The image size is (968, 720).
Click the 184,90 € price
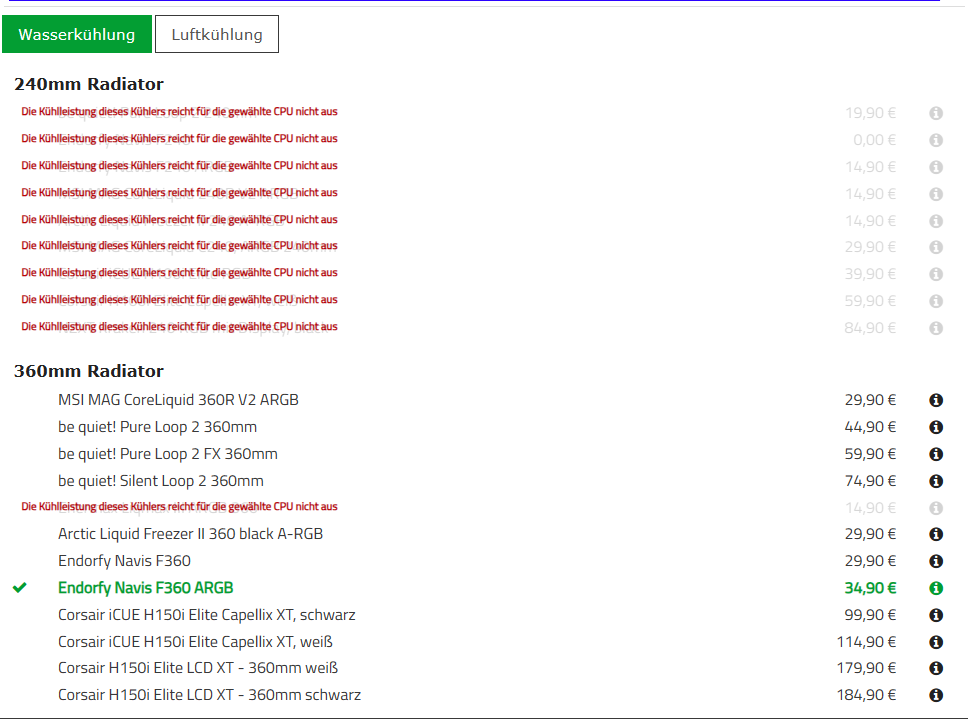(x=866, y=695)
